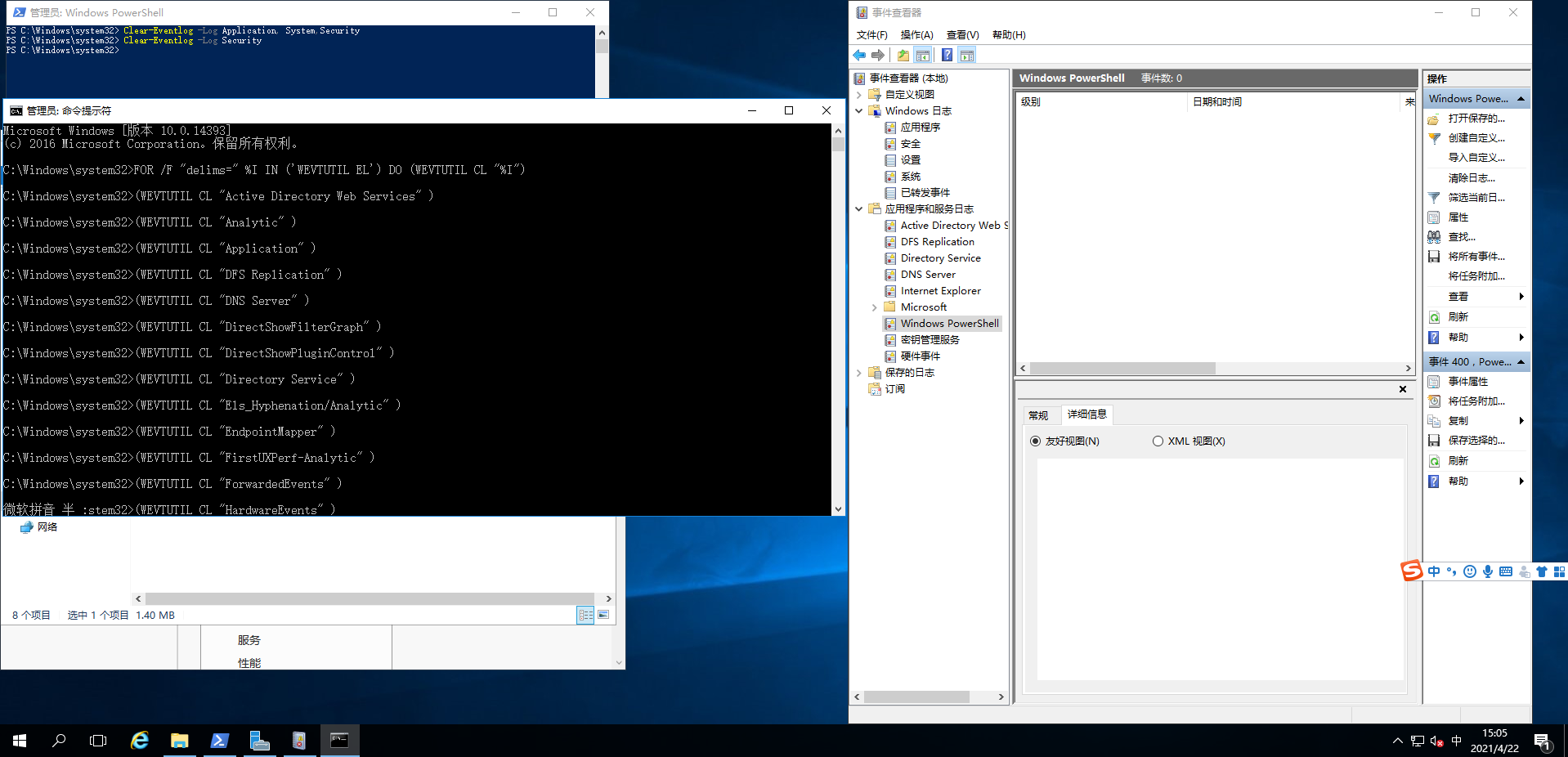Click Services (服务) in Server Manager
Screen dimensions: 1568x757
[x=249, y=640]
